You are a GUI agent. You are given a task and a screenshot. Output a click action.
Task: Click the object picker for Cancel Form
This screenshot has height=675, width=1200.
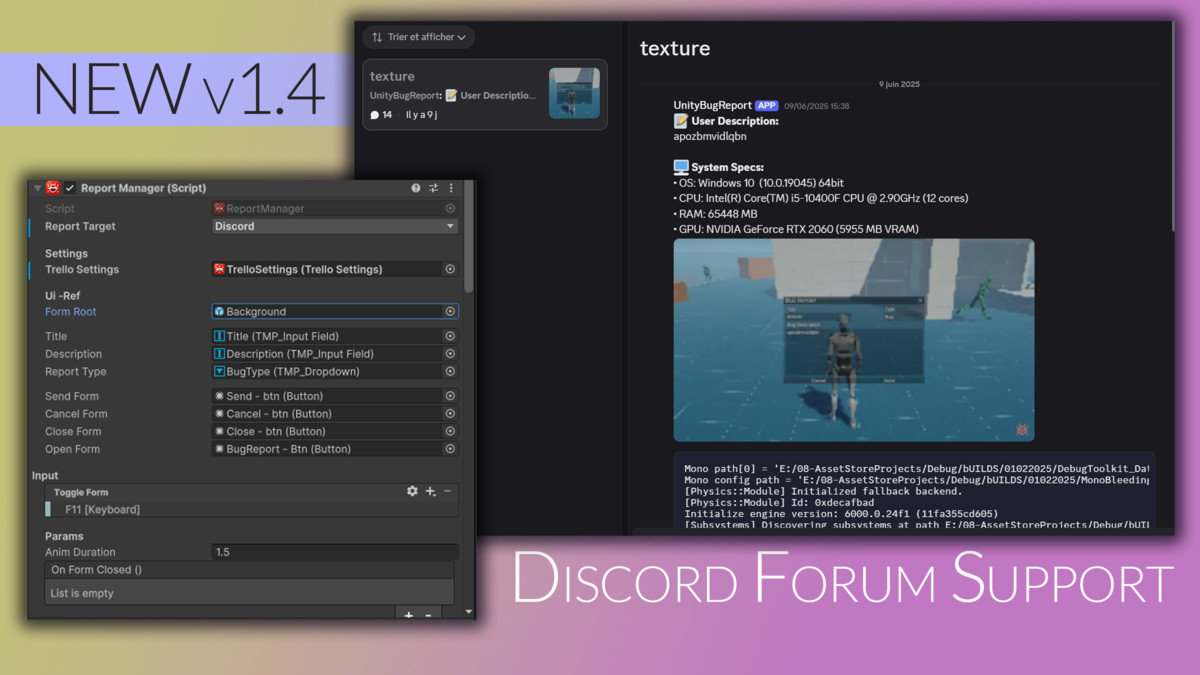coord(450,414)
